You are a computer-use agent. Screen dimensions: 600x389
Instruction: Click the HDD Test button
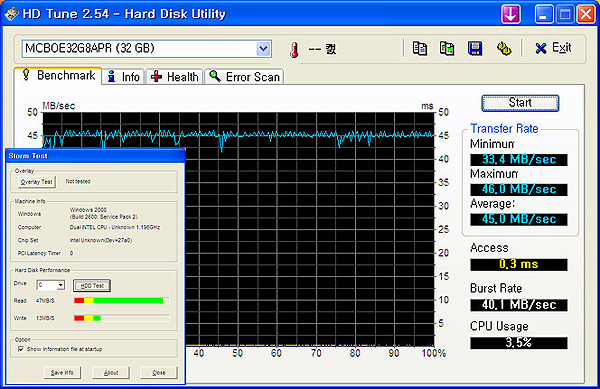point(92,285)
